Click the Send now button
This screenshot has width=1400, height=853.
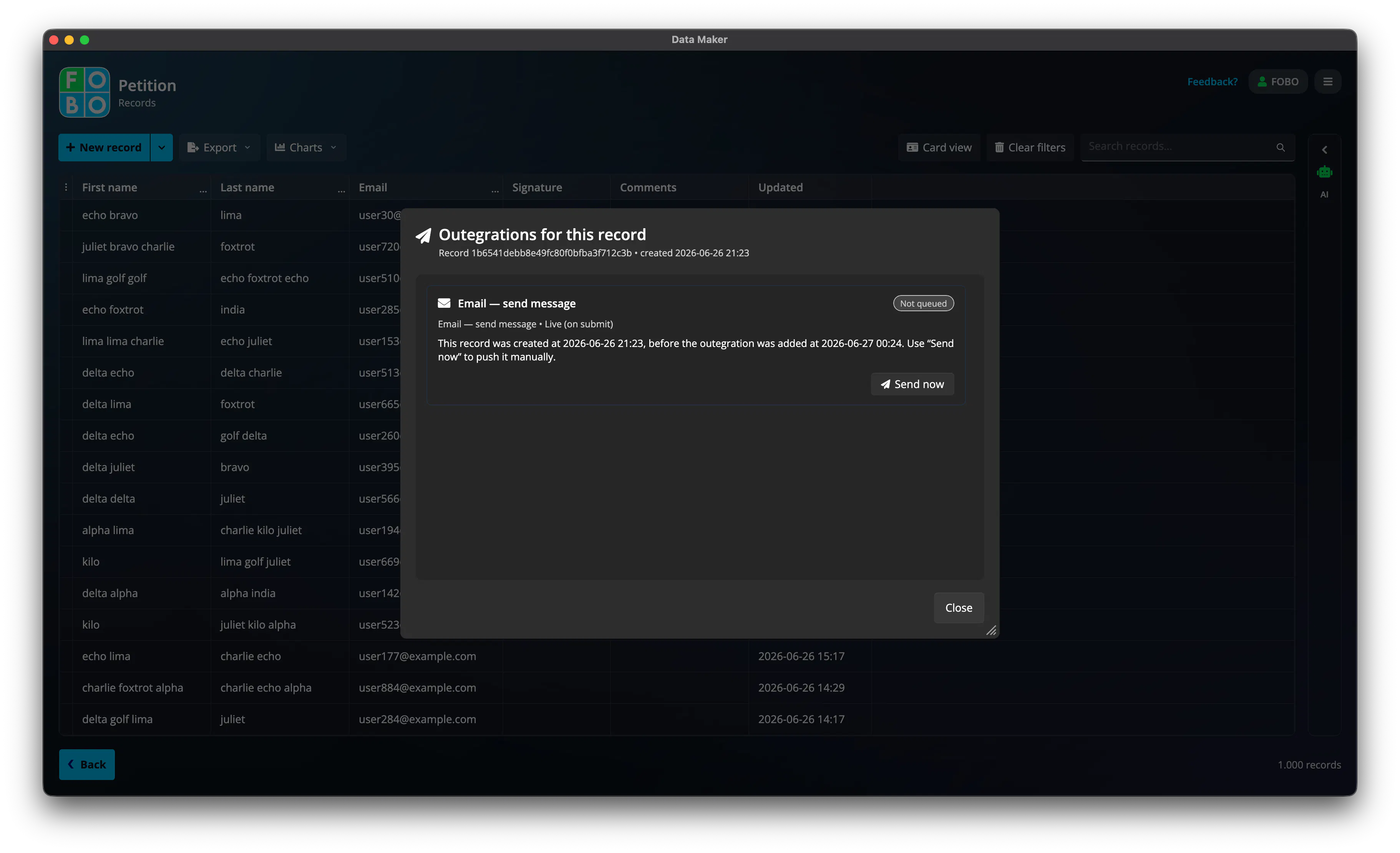coord(912,384)
